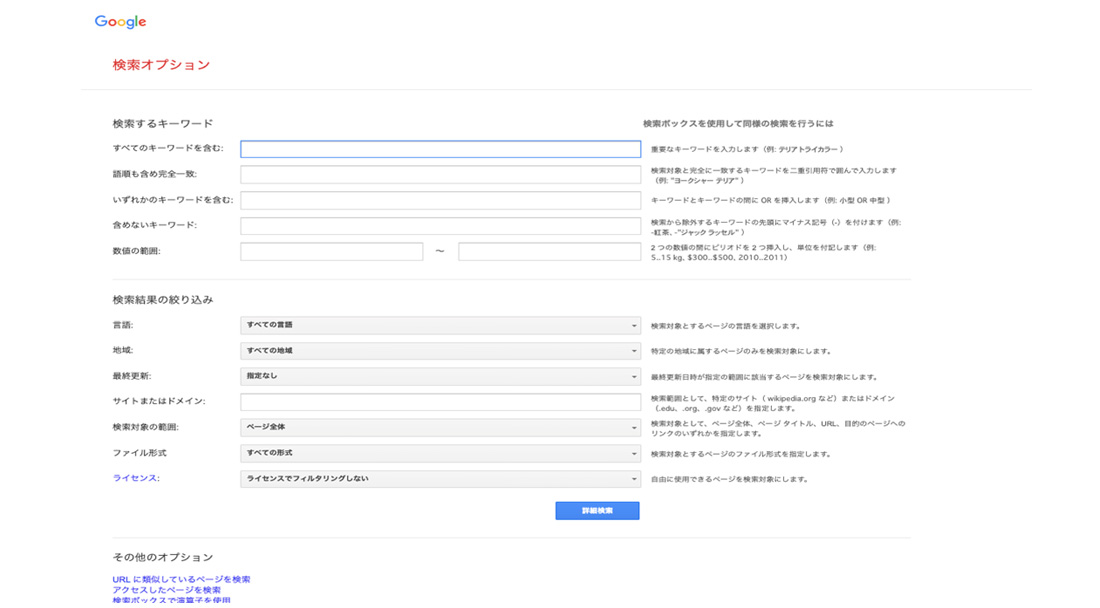This screenshot has width=1100, height=608.
Task: Click the 含めないキーワード text box
Action: (x=440, y=226)
